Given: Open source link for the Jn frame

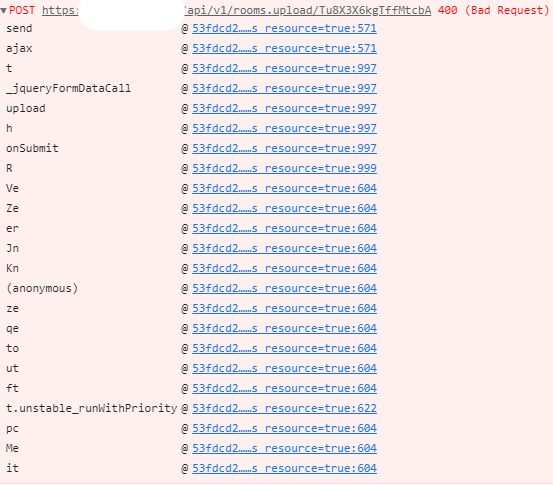Looking at the screenshot, I should point(284,248).
